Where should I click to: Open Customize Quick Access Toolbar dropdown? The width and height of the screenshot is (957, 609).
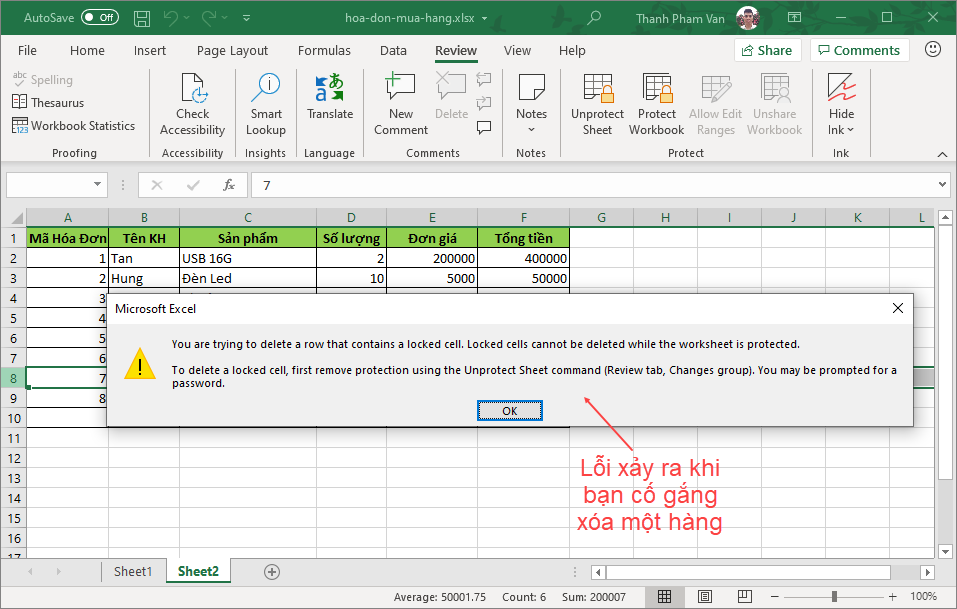(x=247, y=18)
